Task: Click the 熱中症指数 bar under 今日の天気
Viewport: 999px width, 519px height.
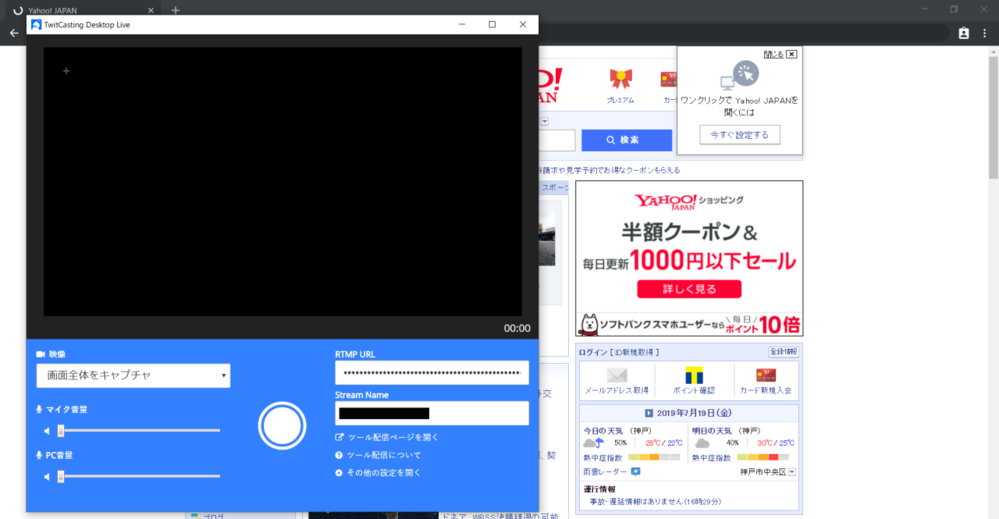Action: [x=654, y=457]
